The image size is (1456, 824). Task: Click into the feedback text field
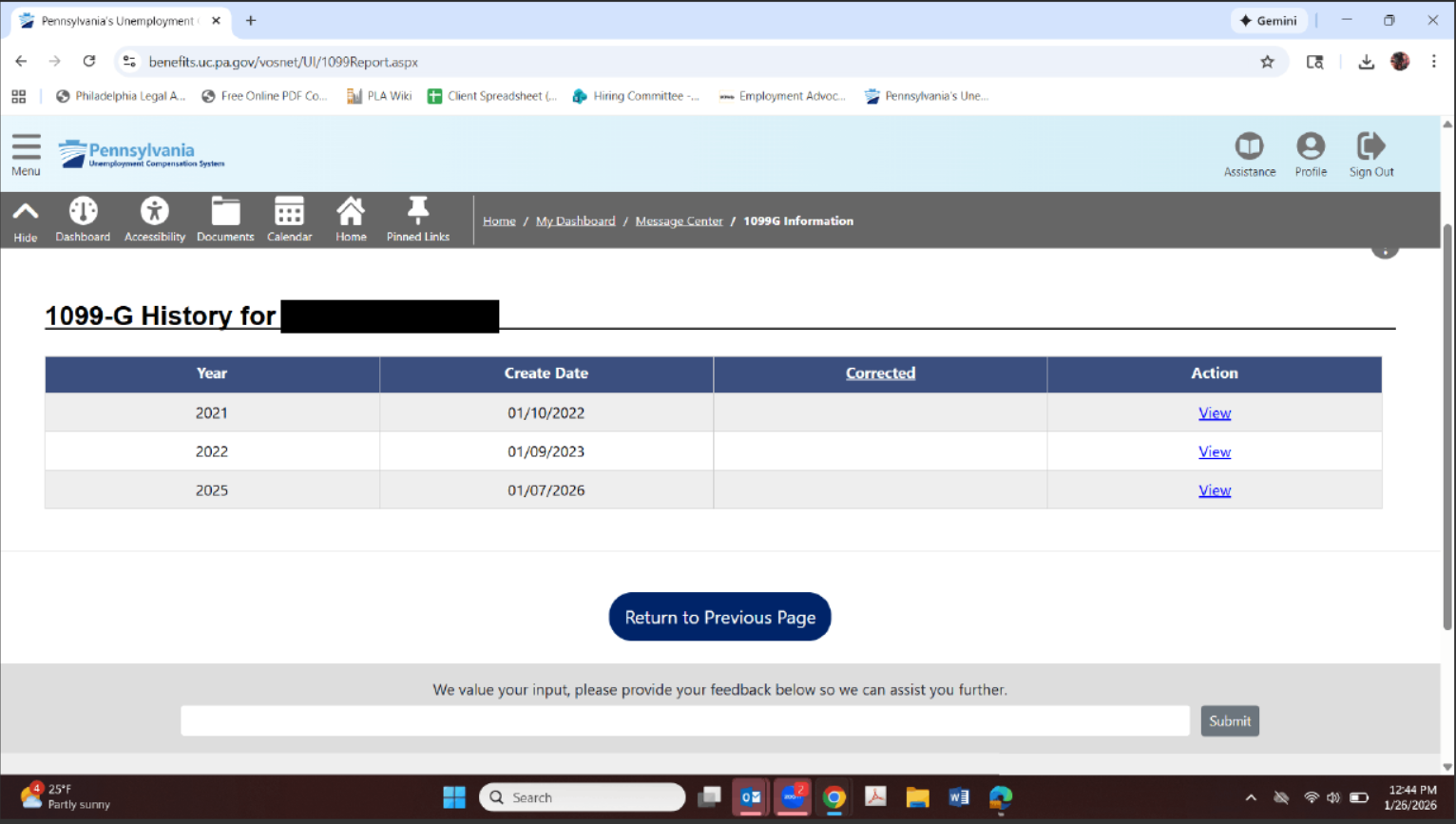[684, 721]
